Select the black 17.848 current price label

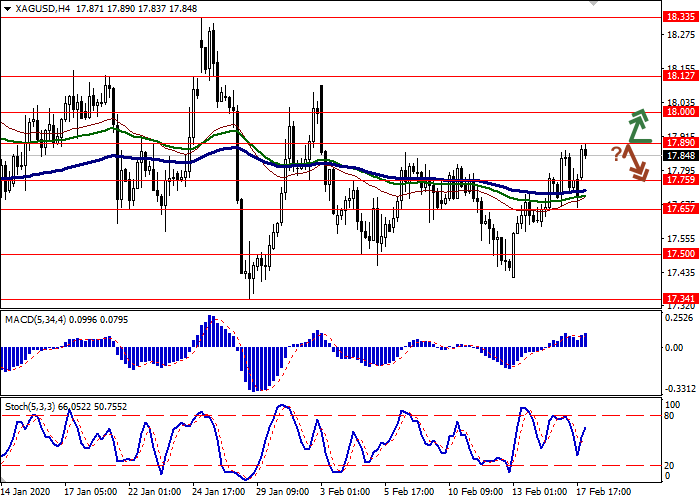(x=679, y=155)
